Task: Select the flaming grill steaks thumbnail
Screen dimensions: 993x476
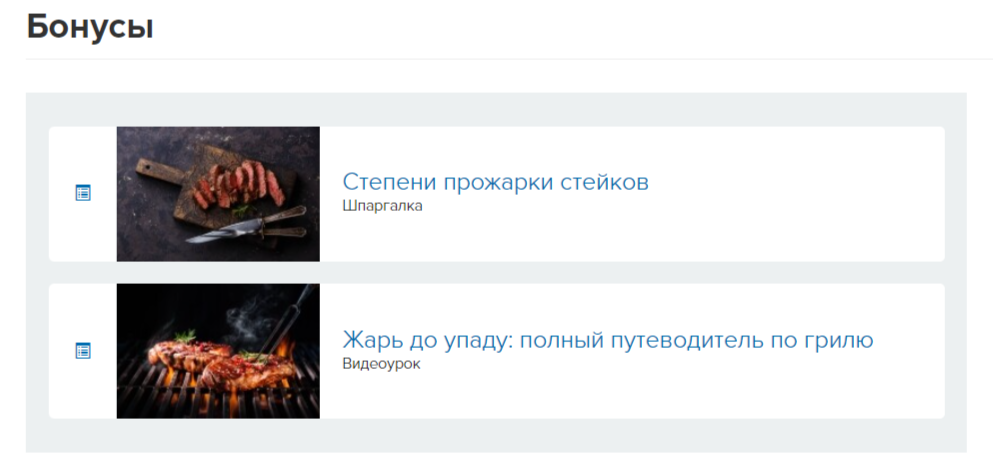Action: tap(218, 351)
